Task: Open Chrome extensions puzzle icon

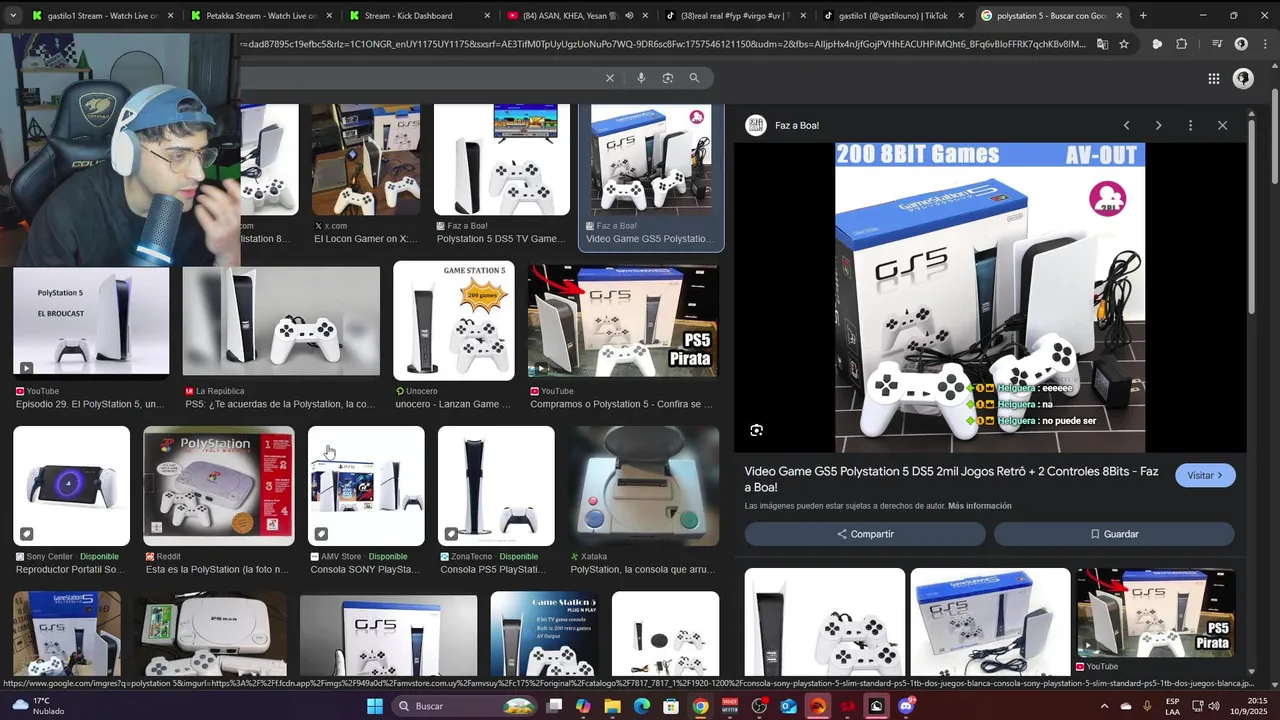Action: tap(1182, 44)
